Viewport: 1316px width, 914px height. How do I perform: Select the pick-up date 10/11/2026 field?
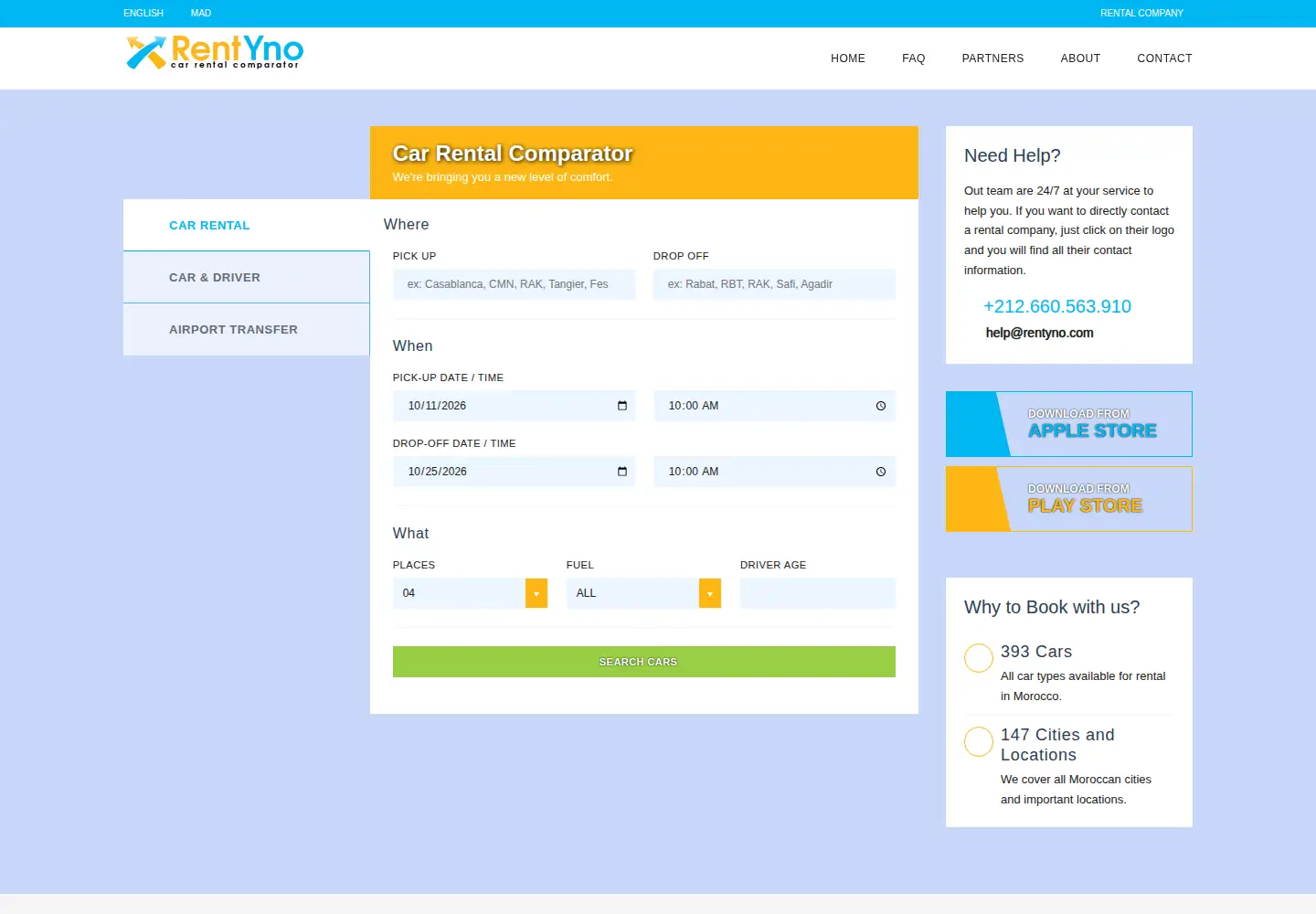[x=515, y=406]
